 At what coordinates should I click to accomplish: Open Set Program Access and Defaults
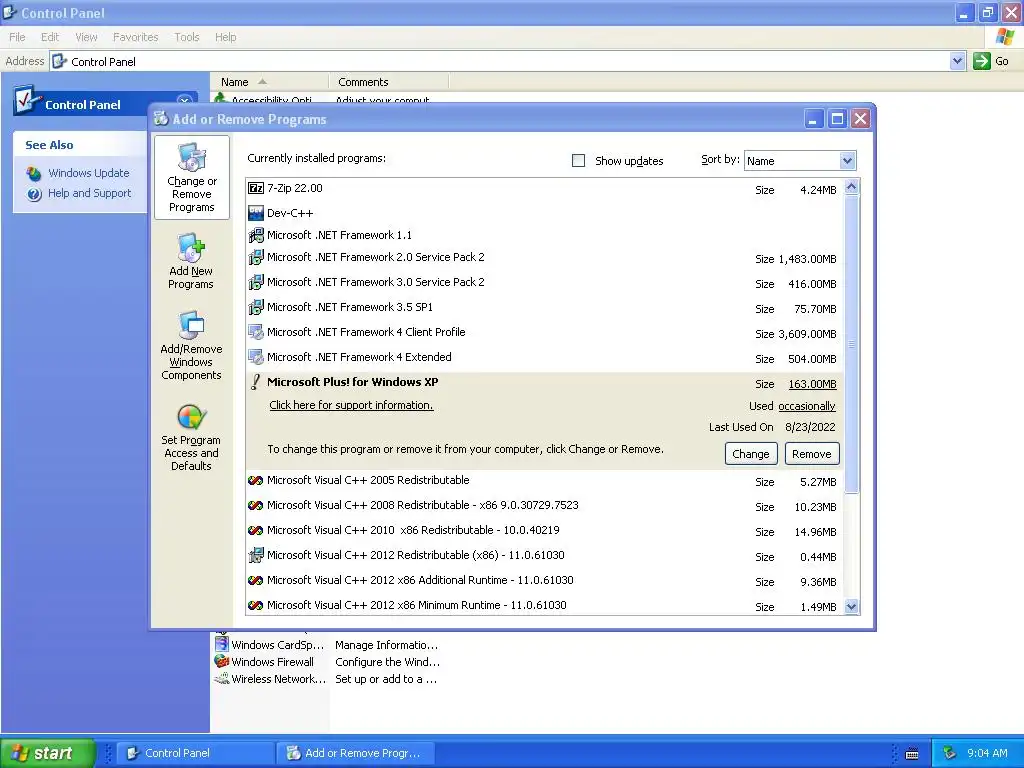click(191, 436)
